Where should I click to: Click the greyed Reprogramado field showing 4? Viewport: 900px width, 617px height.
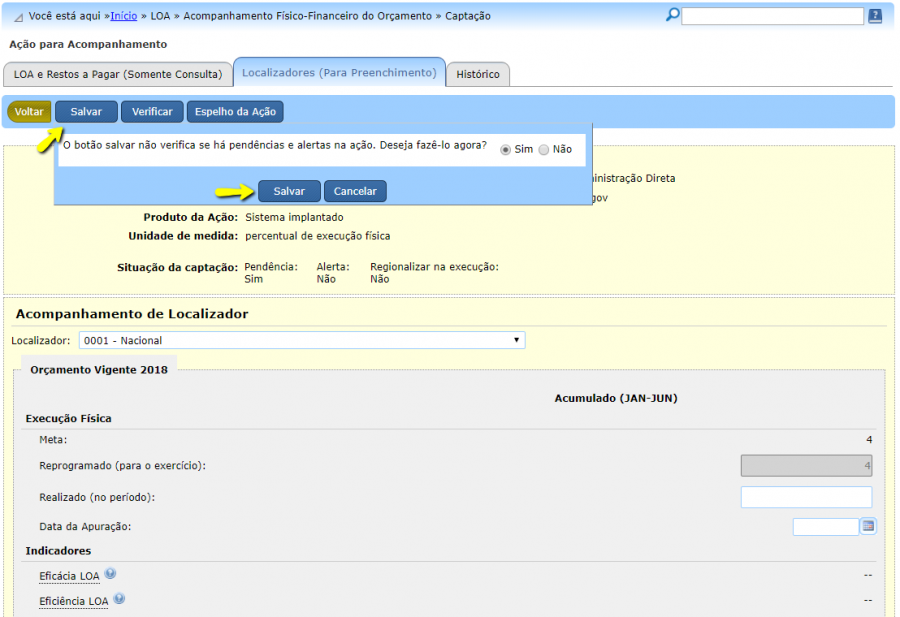coord(806,465)
